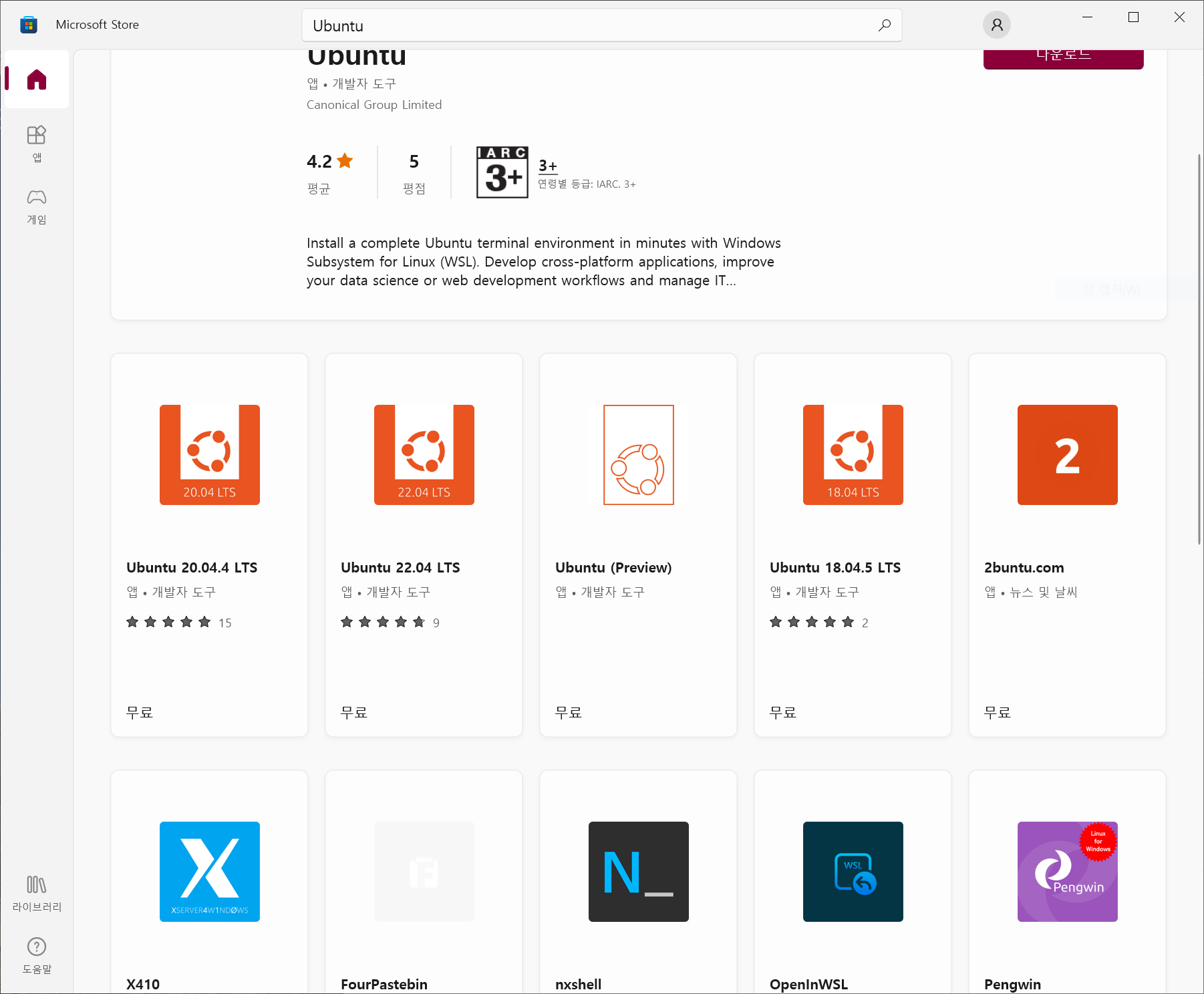This screenshot has width=1204, height=994.
Task: Open Canonical Group Limited publisher link
Action: pos(374,105)
